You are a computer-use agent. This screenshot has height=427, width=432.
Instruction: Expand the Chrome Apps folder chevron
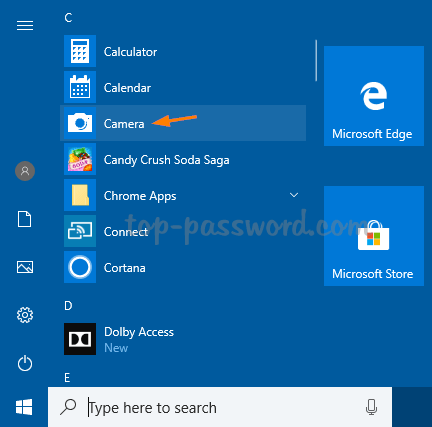click(x=294, y=195)
